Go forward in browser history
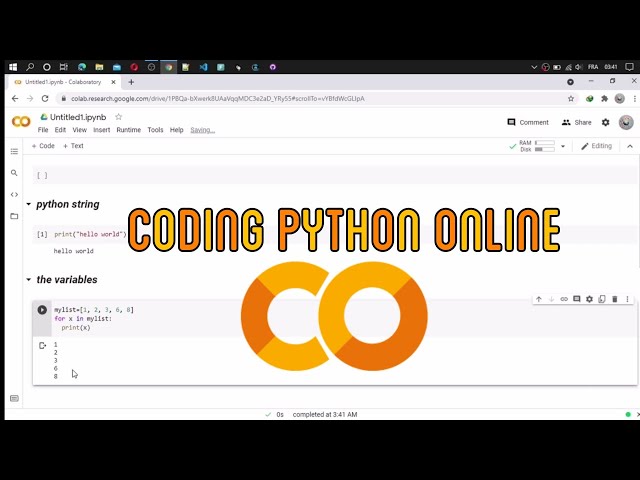 pyautogui.click(x=30, y=99)
